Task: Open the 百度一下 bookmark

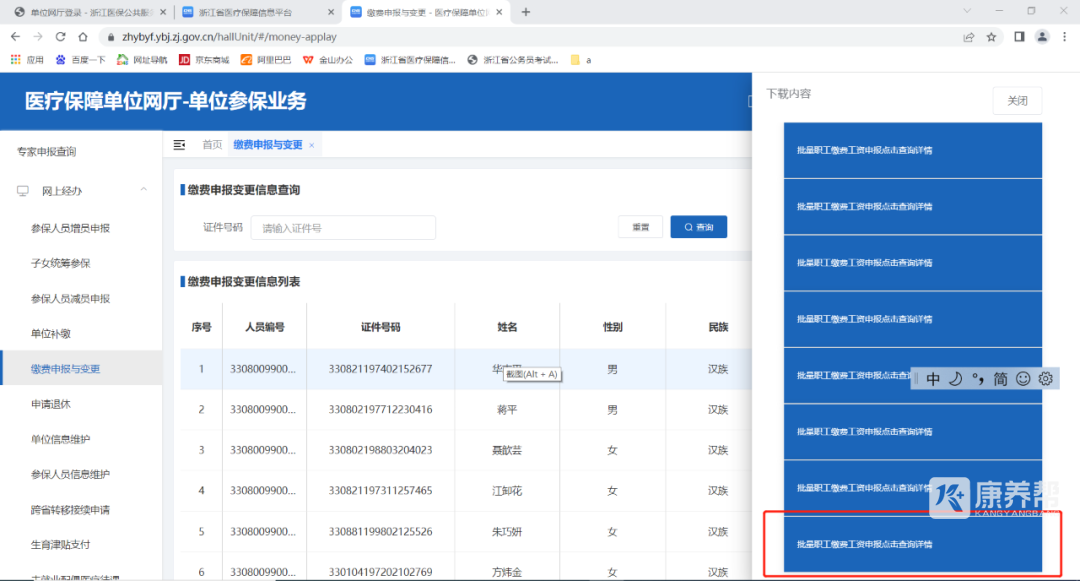Action: pos(81,60)
